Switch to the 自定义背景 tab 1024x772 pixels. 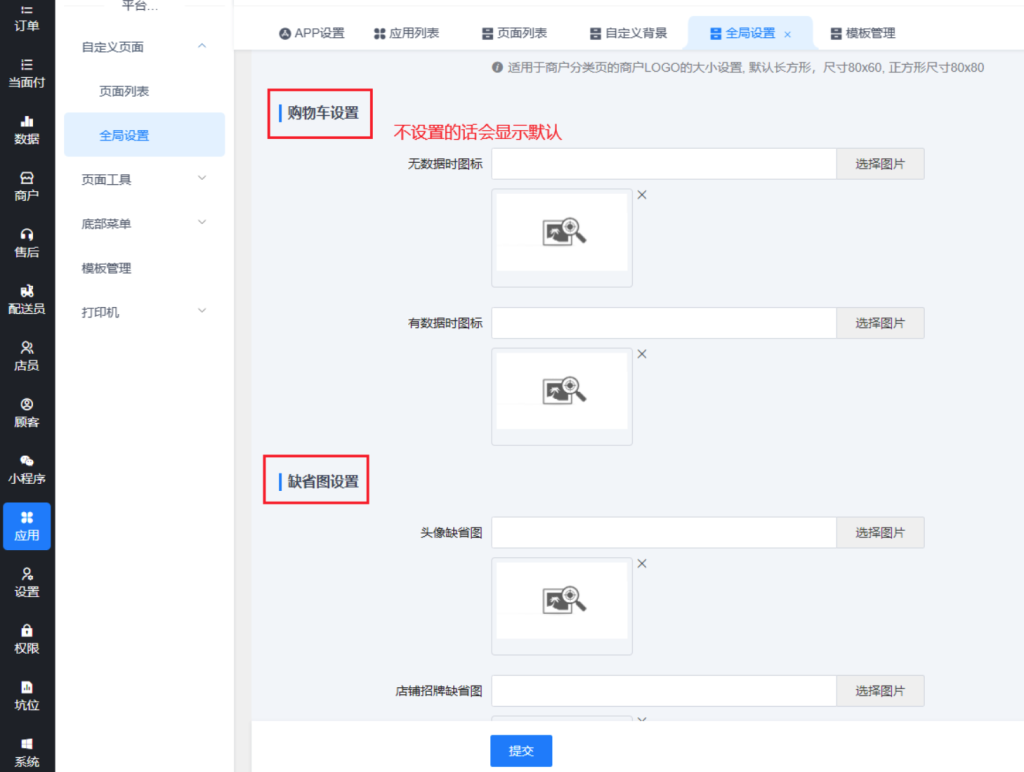coord(628,33)
